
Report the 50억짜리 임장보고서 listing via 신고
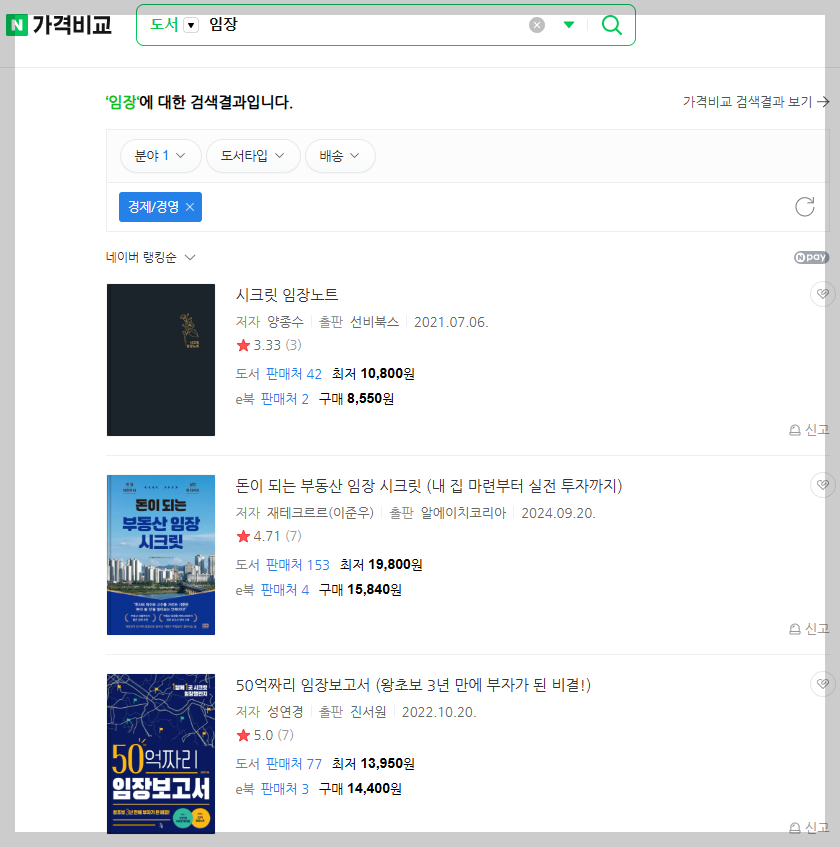click(815, 827)
